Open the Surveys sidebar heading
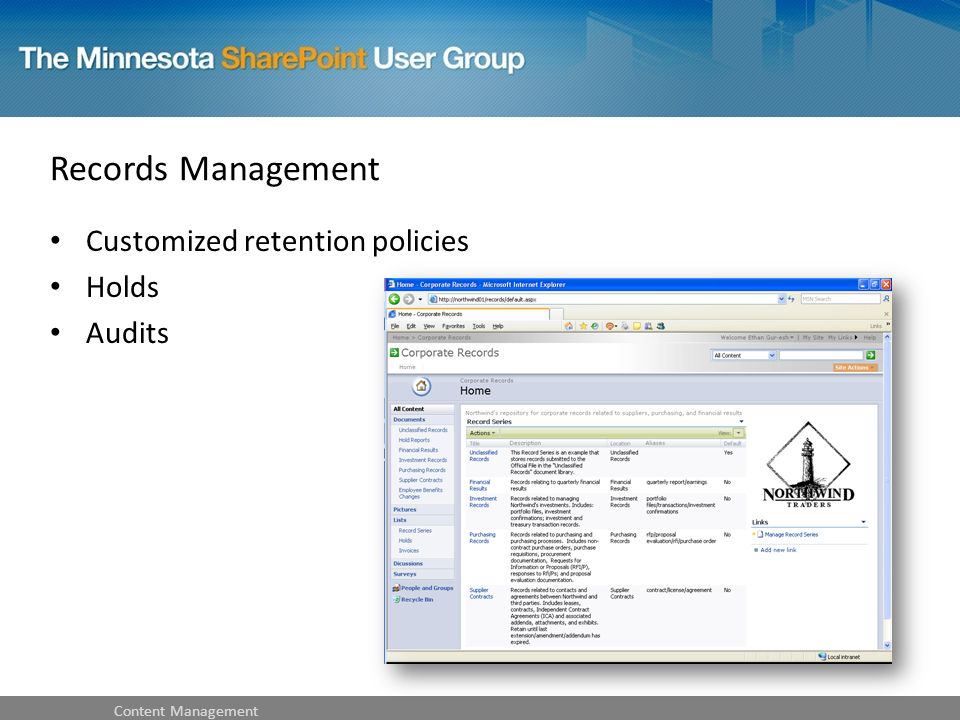The image size is (960, 720). click(405, 574)
